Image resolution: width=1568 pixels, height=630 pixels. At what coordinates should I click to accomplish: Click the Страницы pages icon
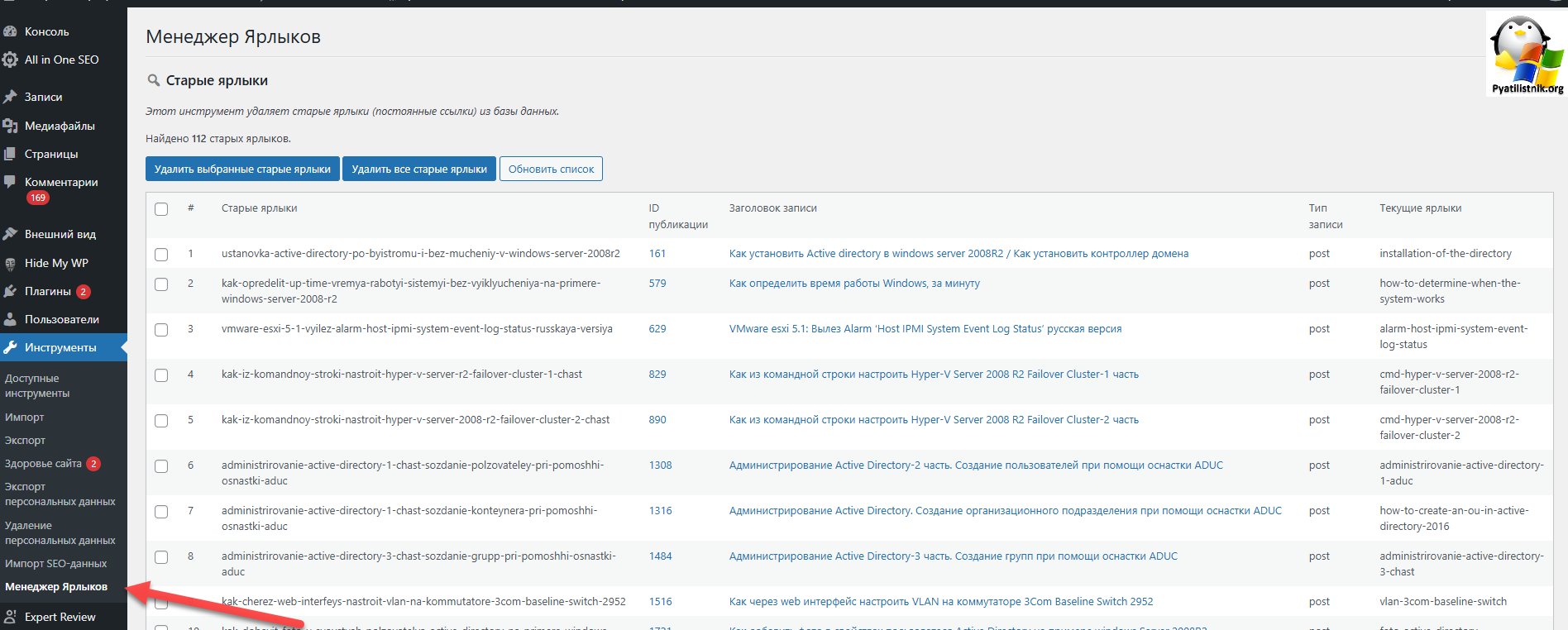[x=10, y=154]
